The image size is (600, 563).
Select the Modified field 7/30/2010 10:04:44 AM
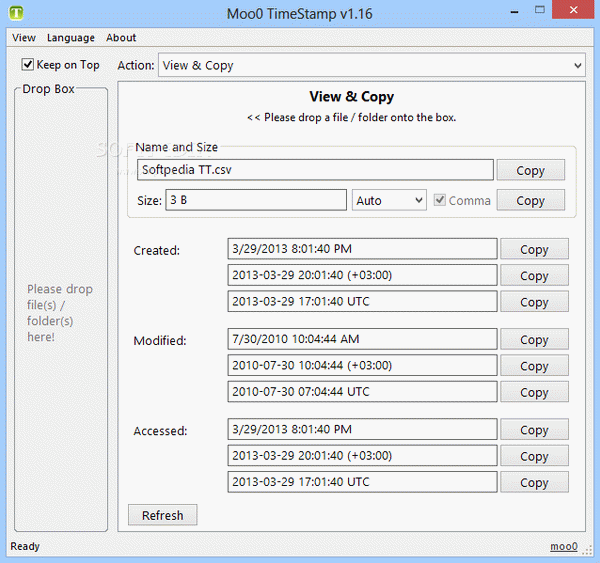[x=362, y=339]
